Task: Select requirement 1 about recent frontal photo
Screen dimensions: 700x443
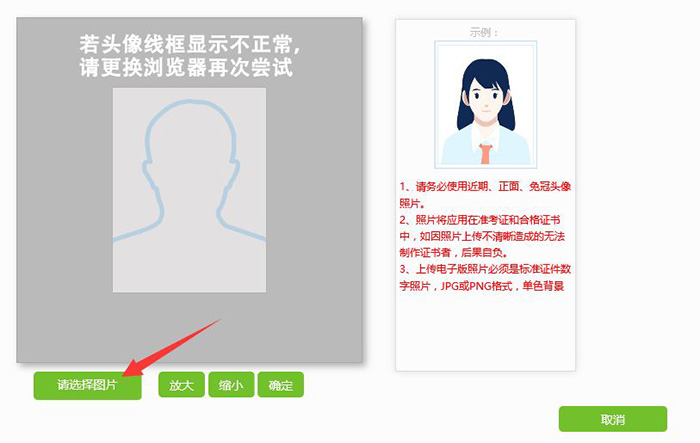Action: (485, 195)
